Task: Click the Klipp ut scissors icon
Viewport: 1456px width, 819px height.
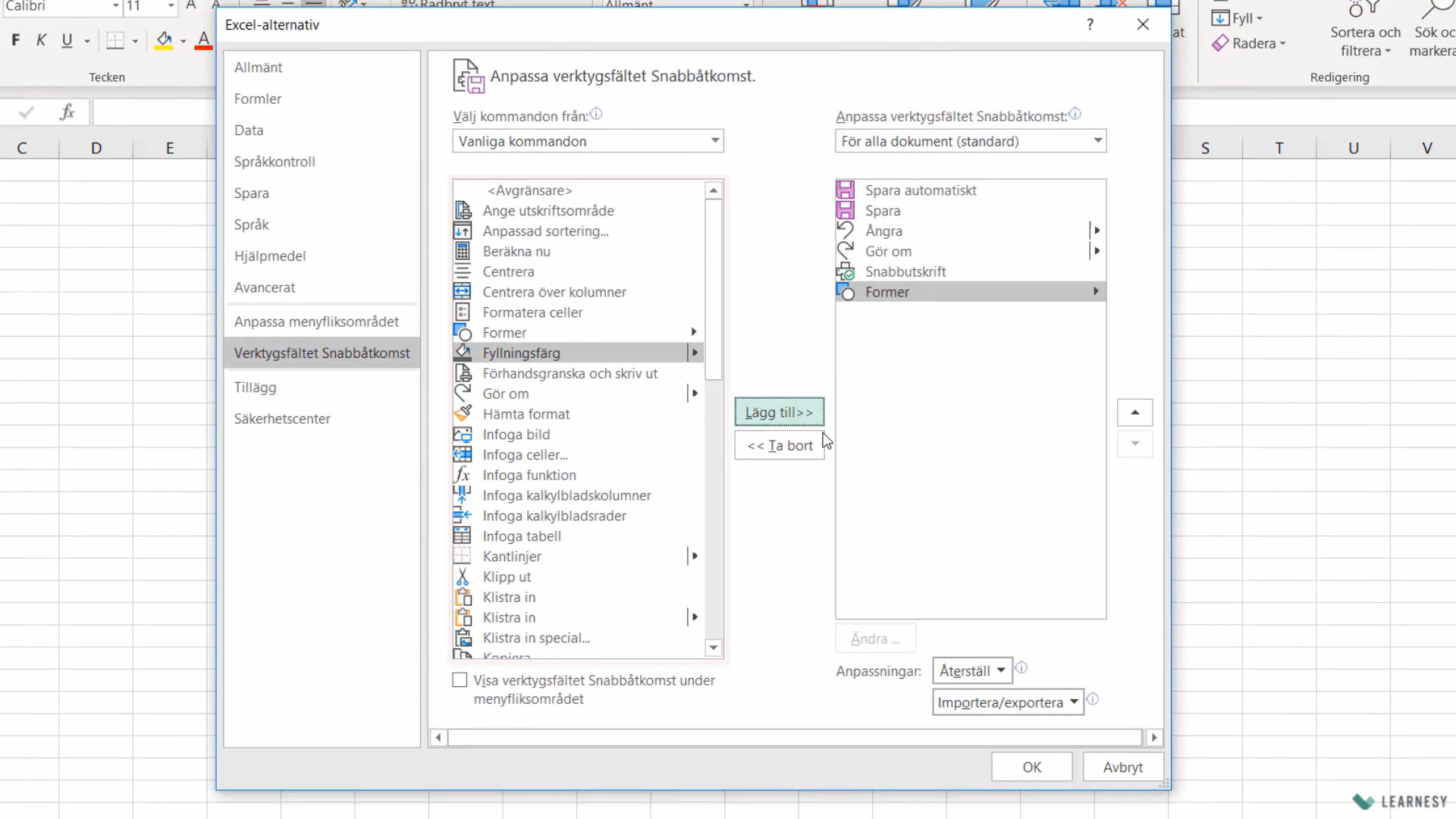Action: (463, 577)
